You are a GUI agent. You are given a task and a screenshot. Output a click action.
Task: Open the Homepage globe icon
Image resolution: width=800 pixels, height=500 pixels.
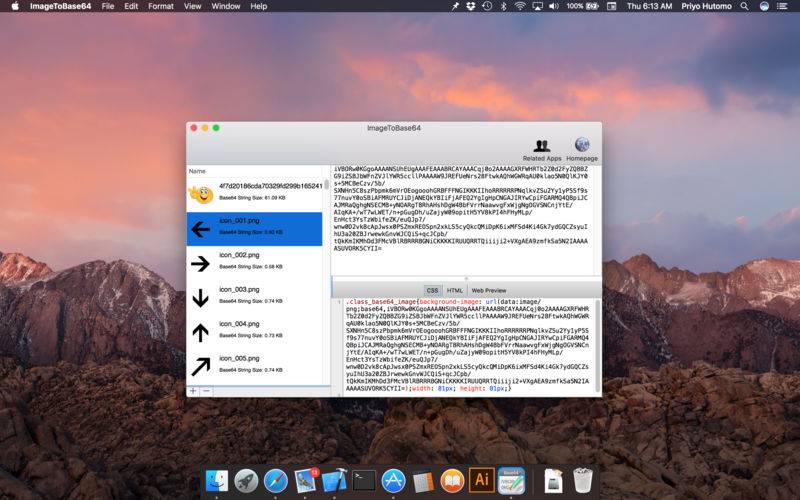tap(582, 150)
